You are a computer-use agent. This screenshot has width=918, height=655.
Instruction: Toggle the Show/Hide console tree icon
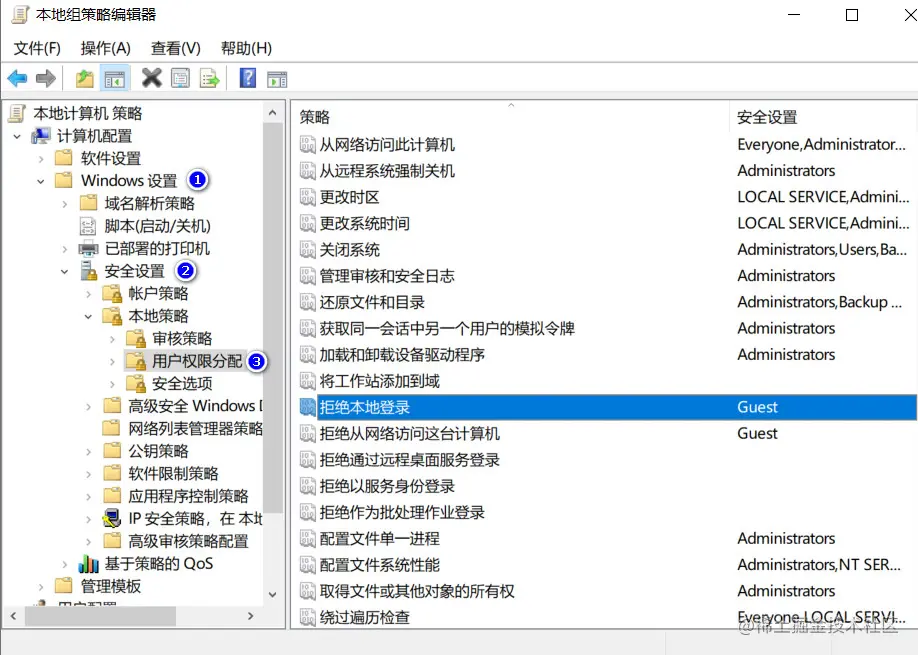(114, 78)
